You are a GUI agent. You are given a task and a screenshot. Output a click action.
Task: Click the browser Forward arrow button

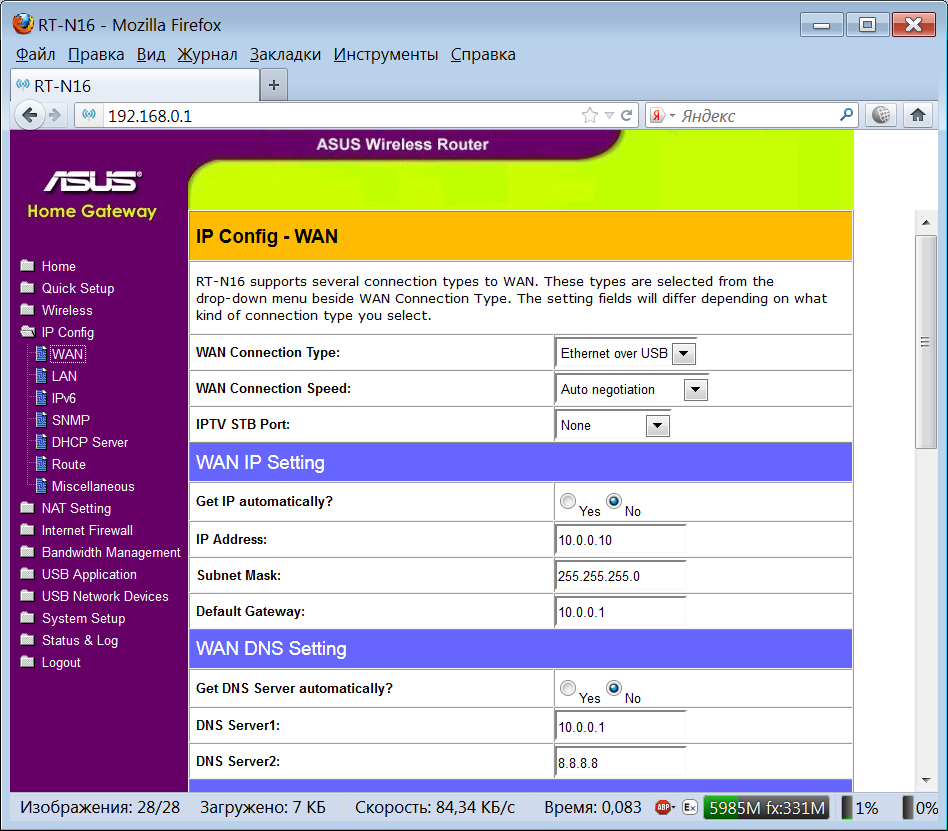55,115
